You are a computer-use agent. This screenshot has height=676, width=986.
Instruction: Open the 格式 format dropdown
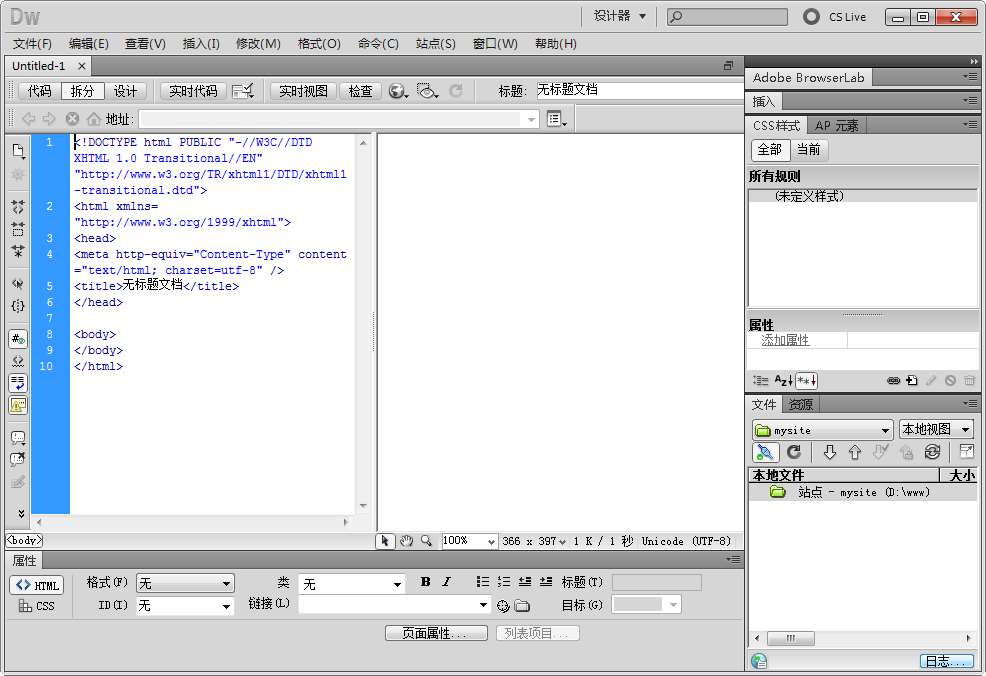185,583
